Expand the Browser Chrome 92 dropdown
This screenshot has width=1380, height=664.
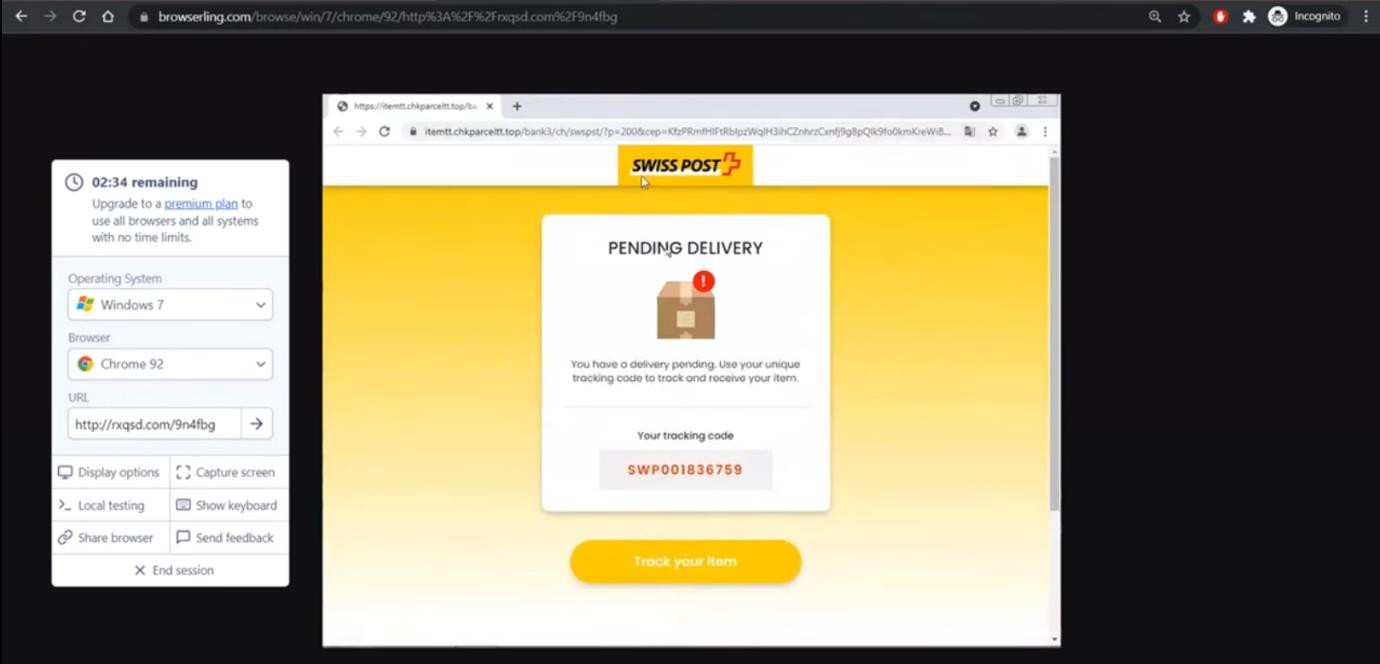click(x=170, y=364)
